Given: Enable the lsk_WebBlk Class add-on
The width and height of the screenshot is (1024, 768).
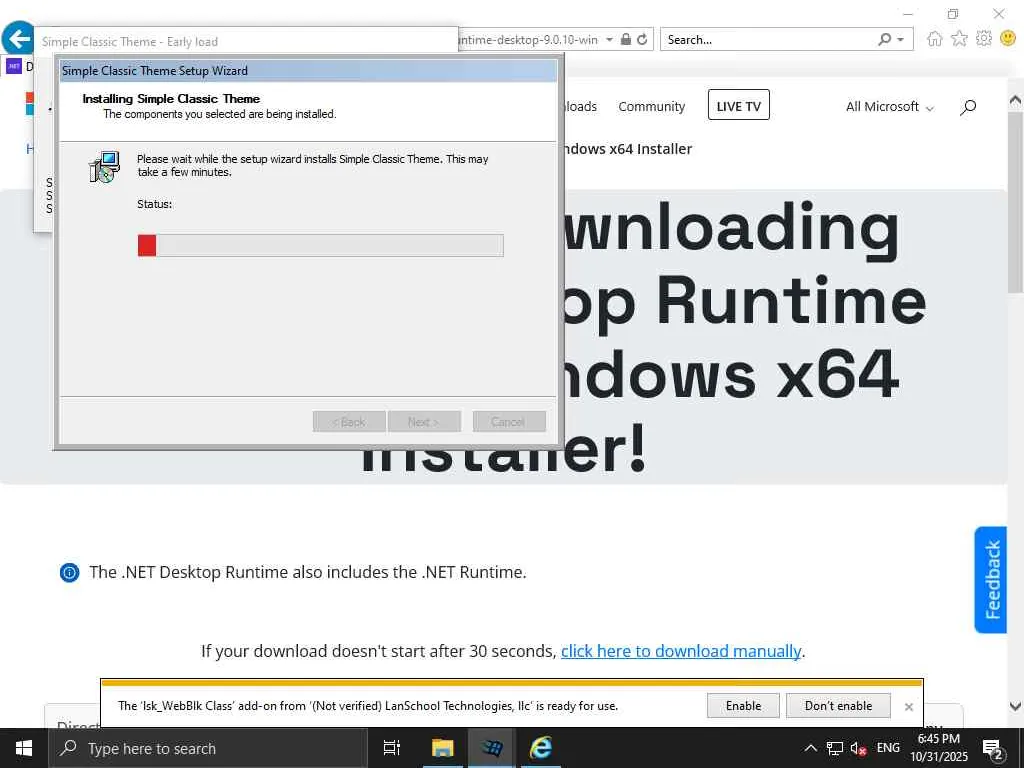Looking at the screenshot, I should pos(743,705).
